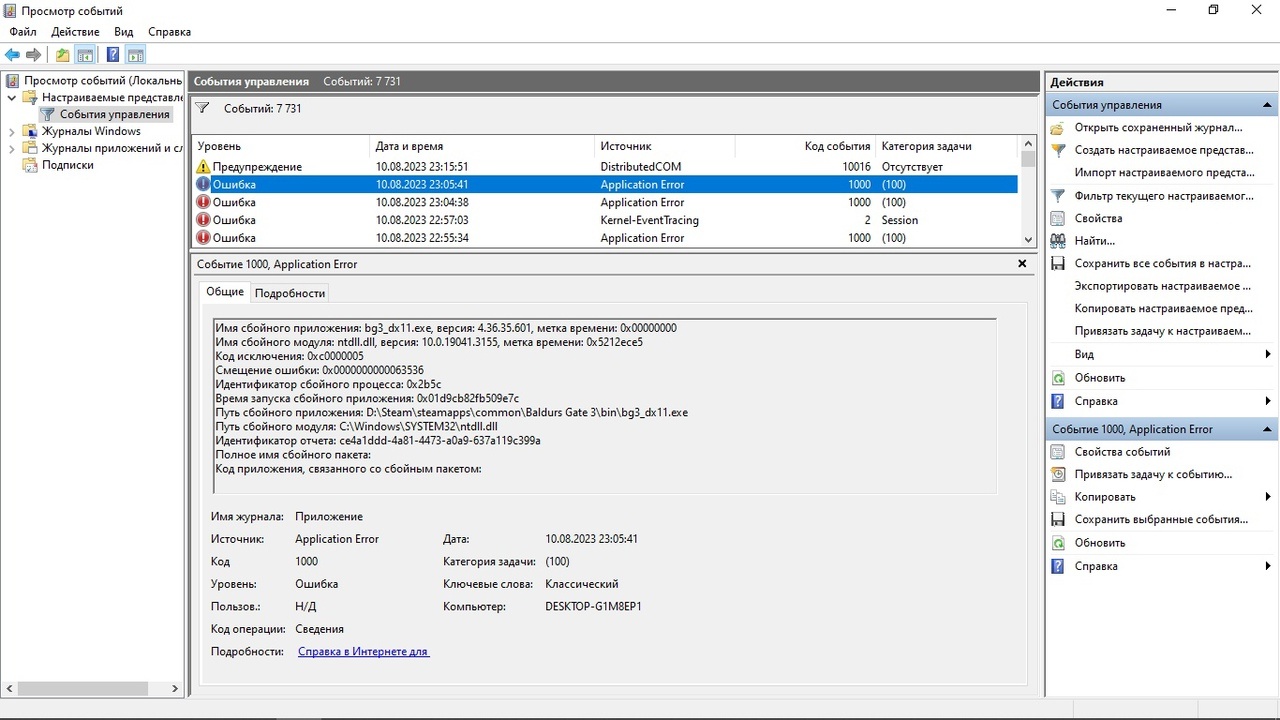
Task: Expand Журналы приложений и служб node
Action: pos(12,148)
